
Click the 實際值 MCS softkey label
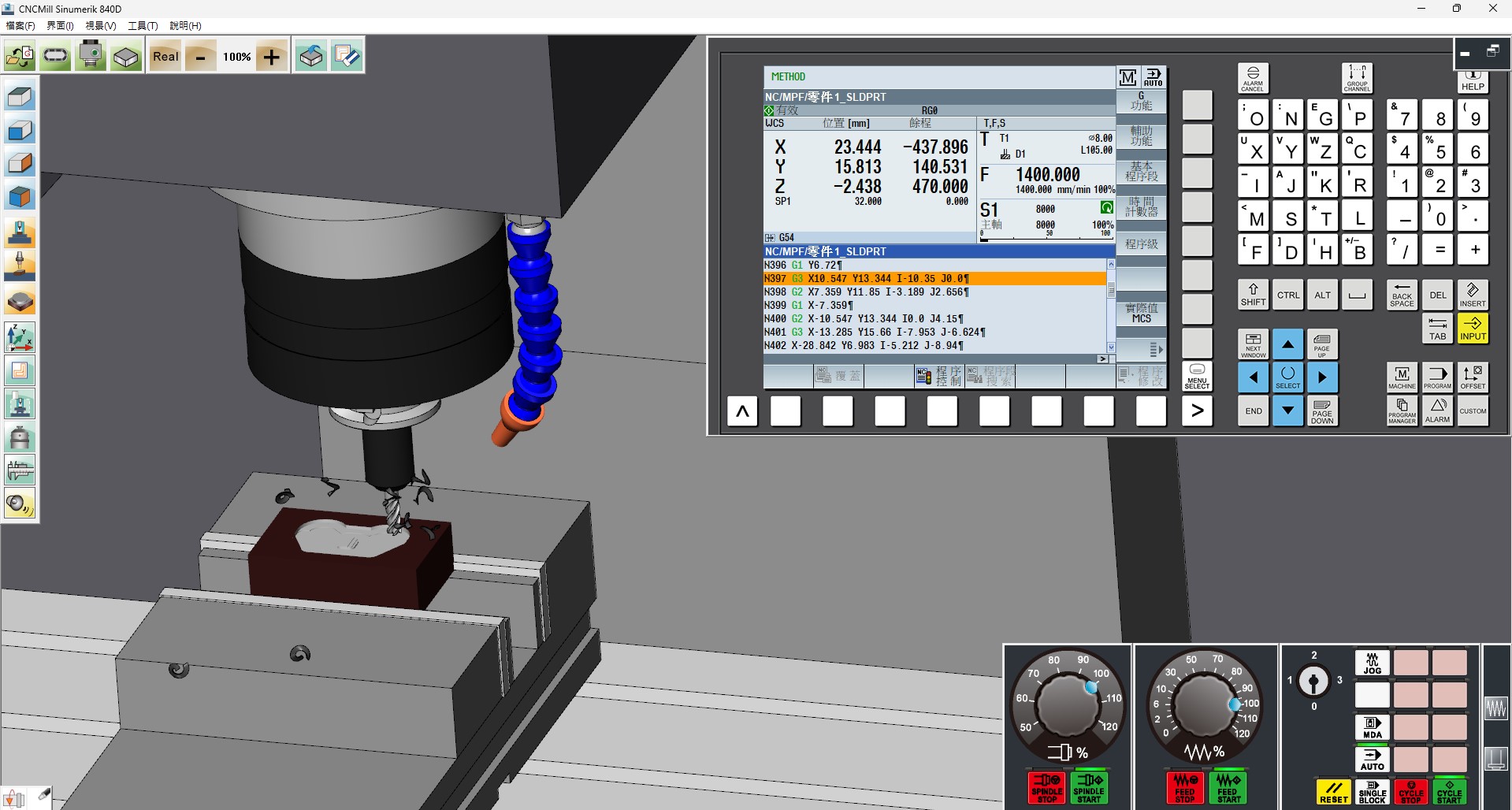click(1141, 314)
